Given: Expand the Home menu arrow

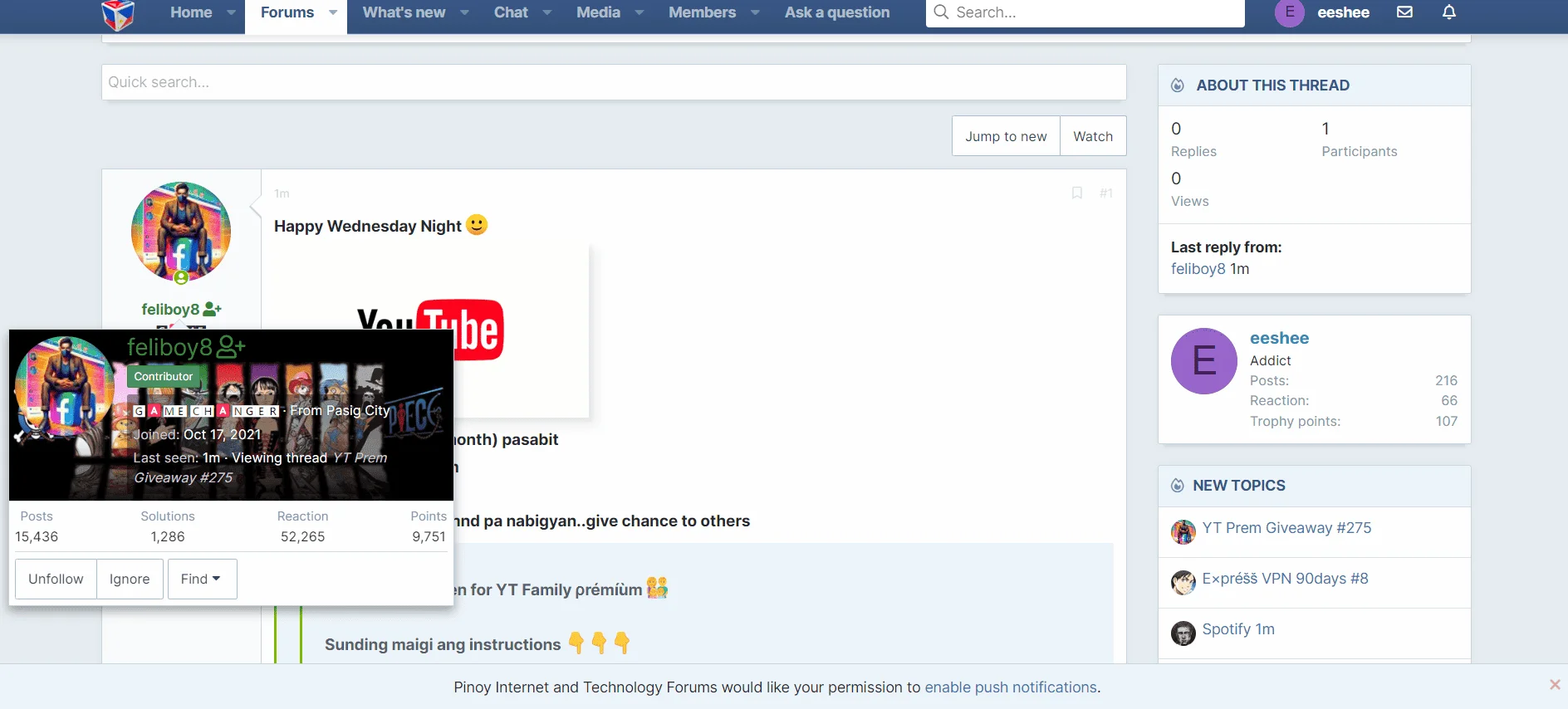Looking at the screenshot, I should click(231, 12).
